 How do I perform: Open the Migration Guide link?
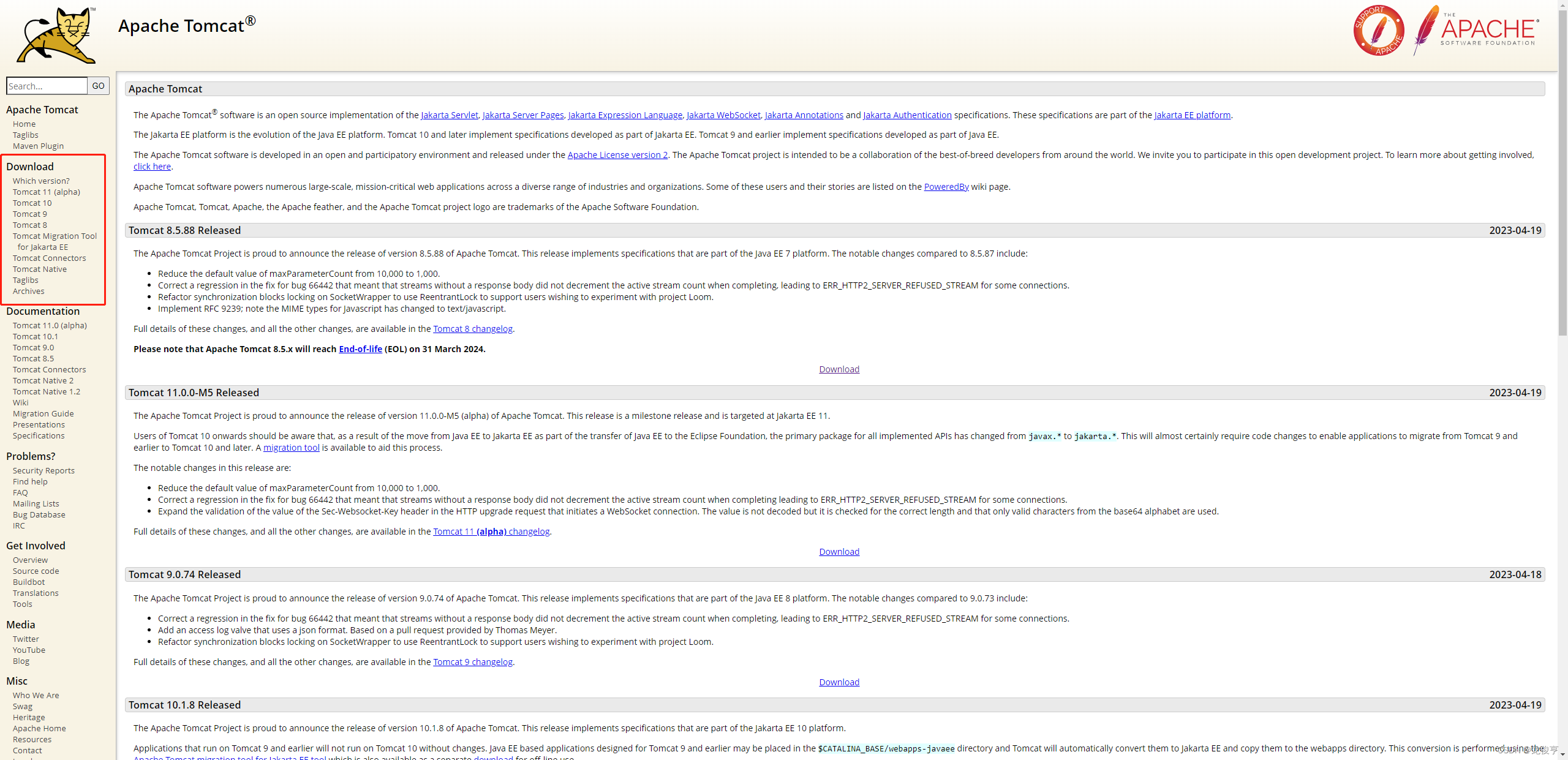pos(43,413)
